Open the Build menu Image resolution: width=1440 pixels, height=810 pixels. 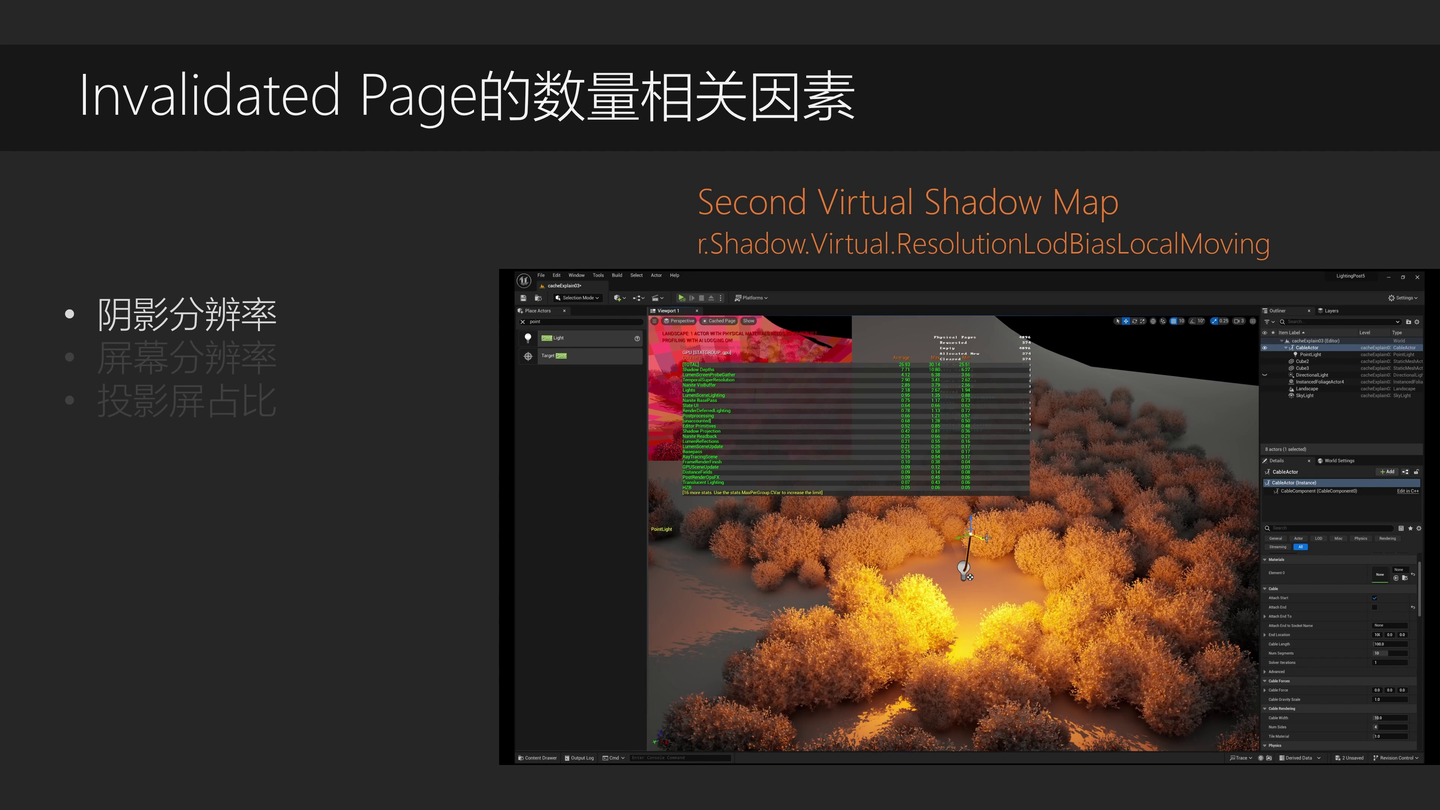click(617, 275)
